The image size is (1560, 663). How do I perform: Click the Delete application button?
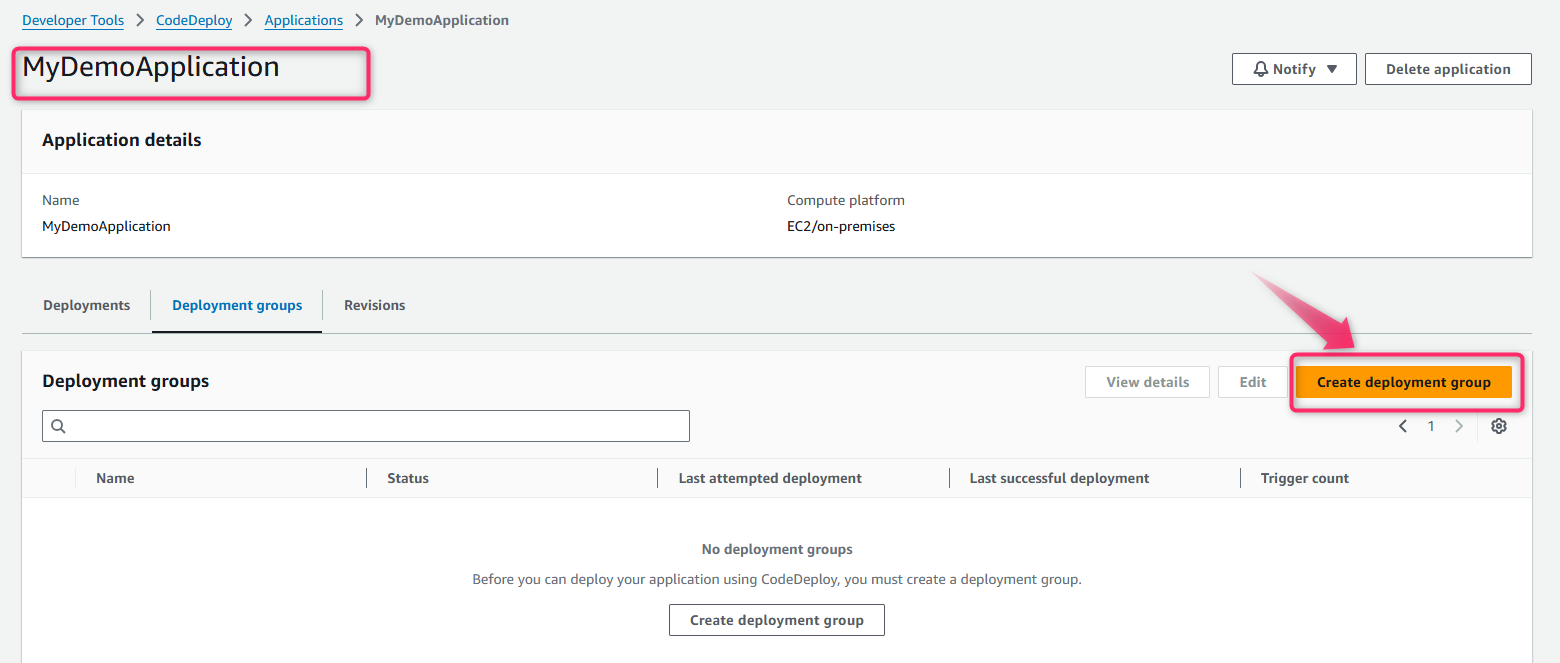point(1448,69)
